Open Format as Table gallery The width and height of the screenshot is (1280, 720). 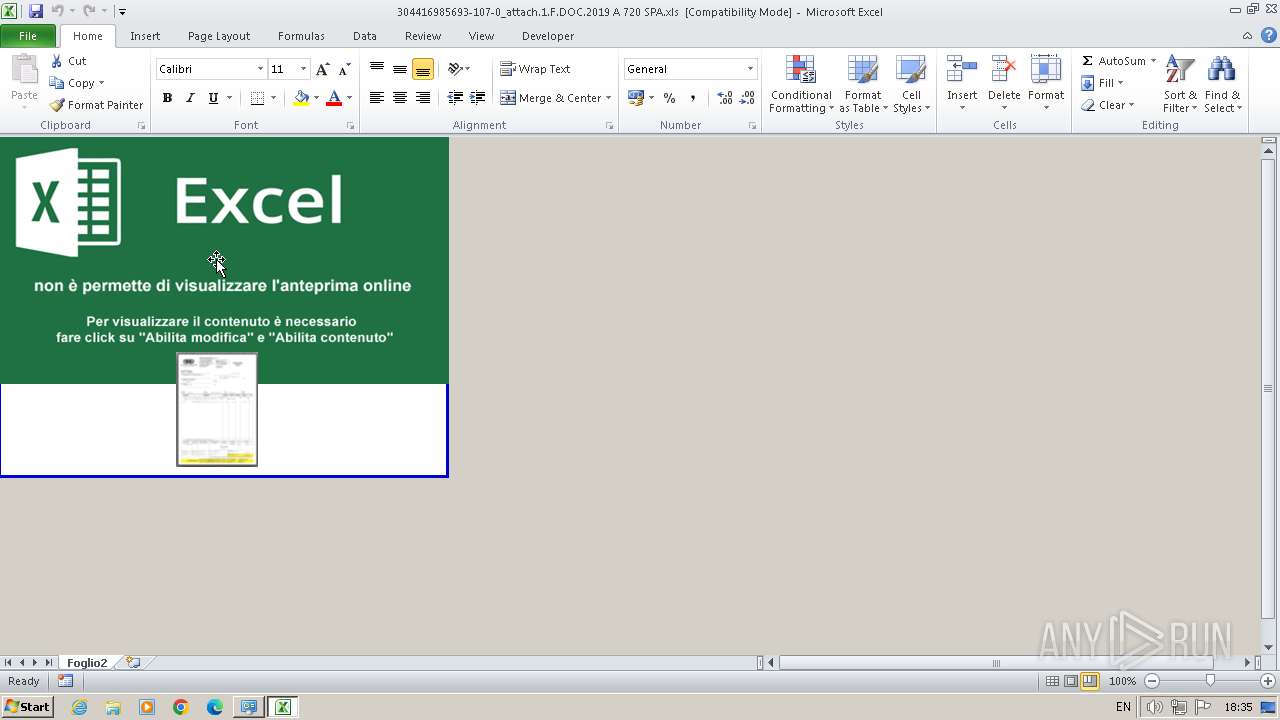(862, 84)
